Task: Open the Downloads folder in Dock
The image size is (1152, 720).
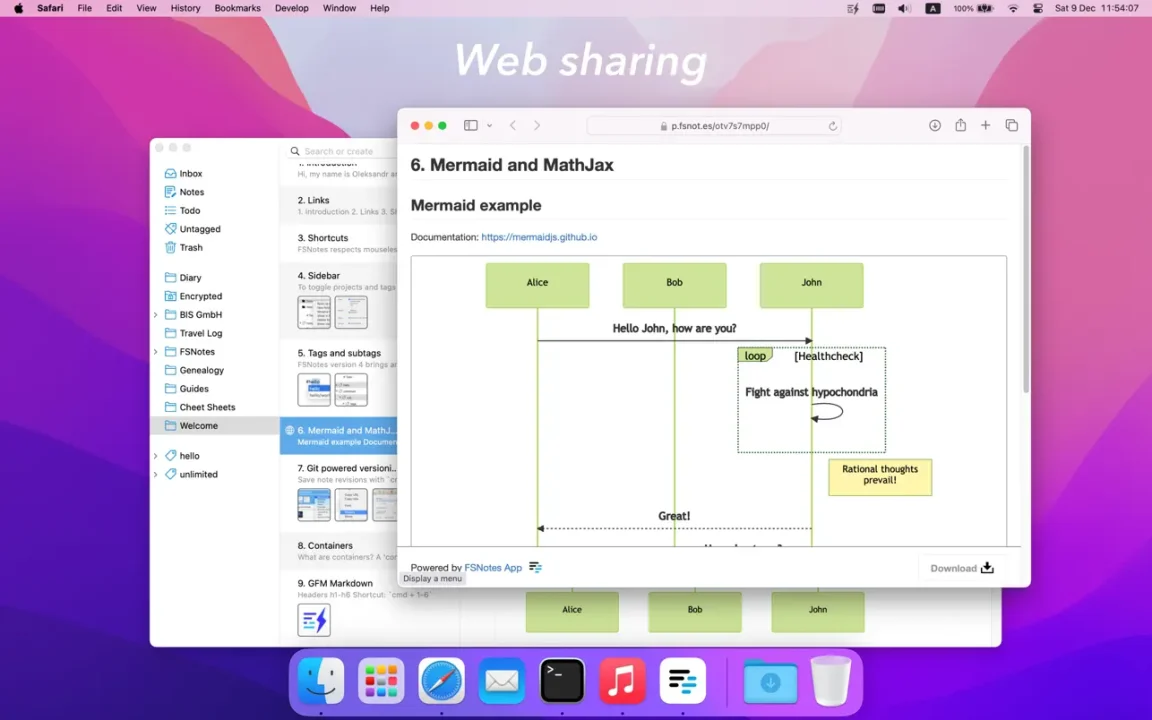Action: [x=770, y=681]
